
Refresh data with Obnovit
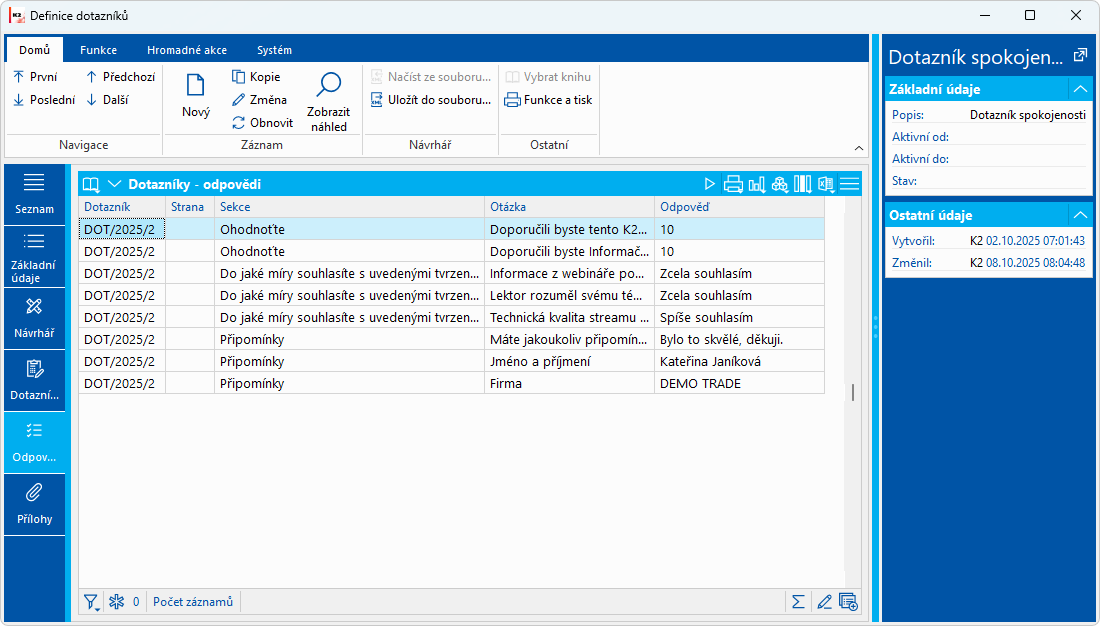[262, 122]
